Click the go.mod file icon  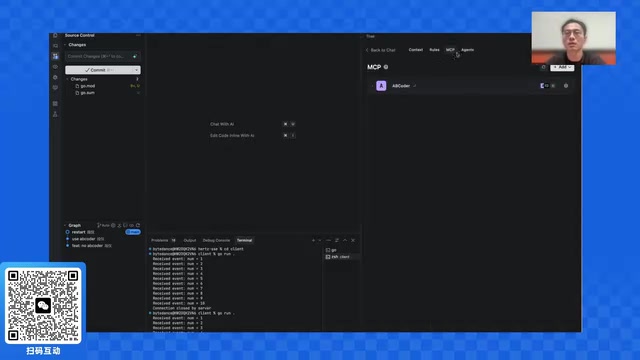tap(77, 86)
